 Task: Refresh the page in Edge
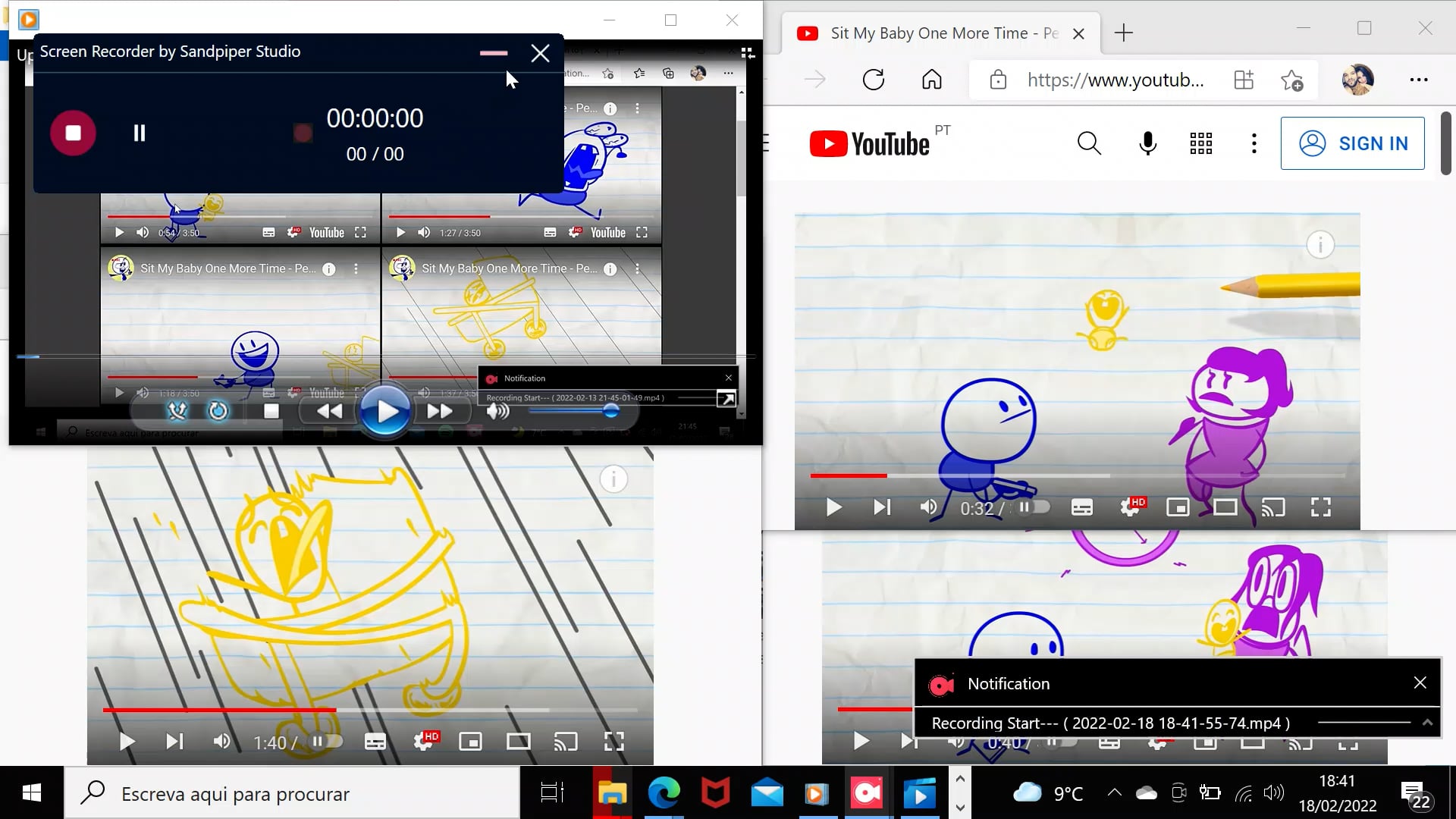click(874, 79)
